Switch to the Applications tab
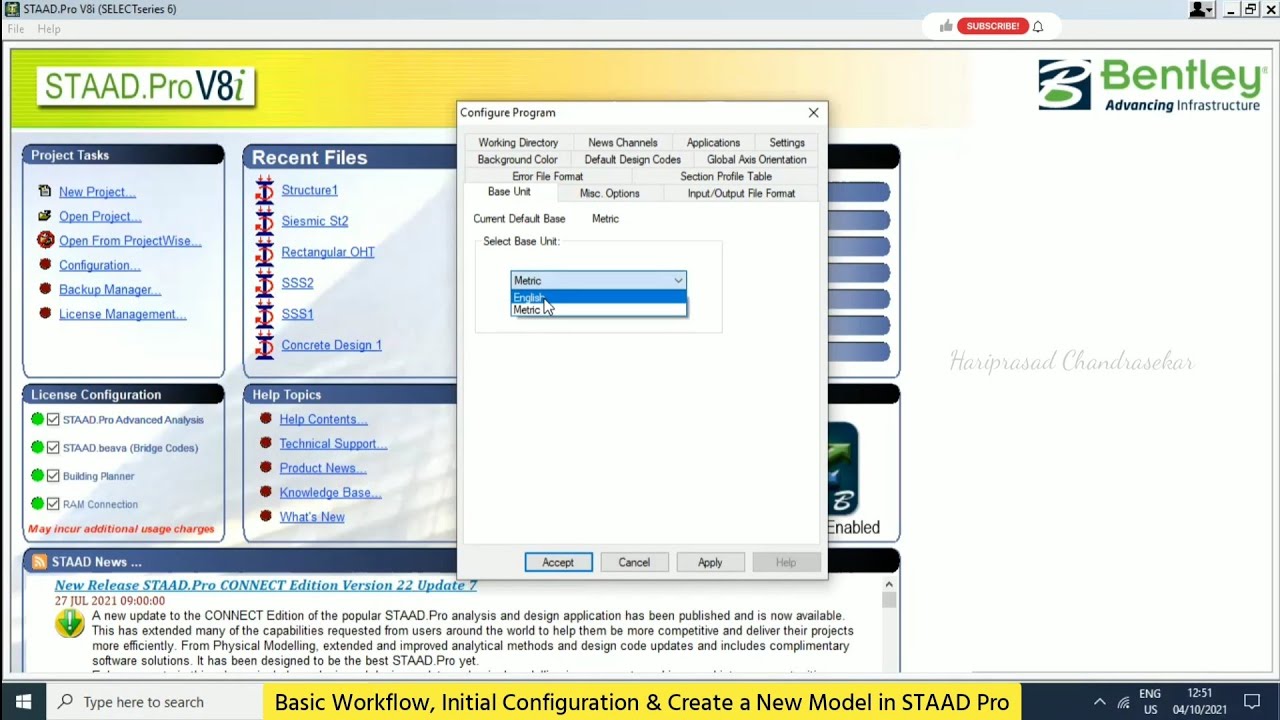 click(713, 143)
